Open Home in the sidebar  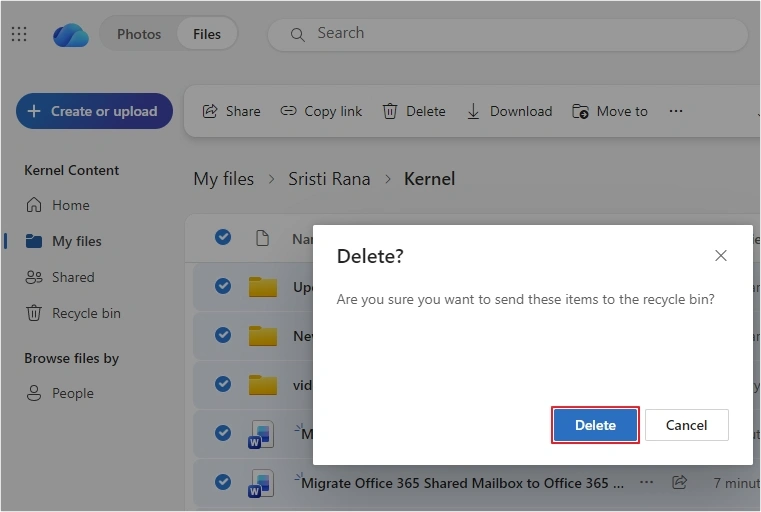coord(58,205)
